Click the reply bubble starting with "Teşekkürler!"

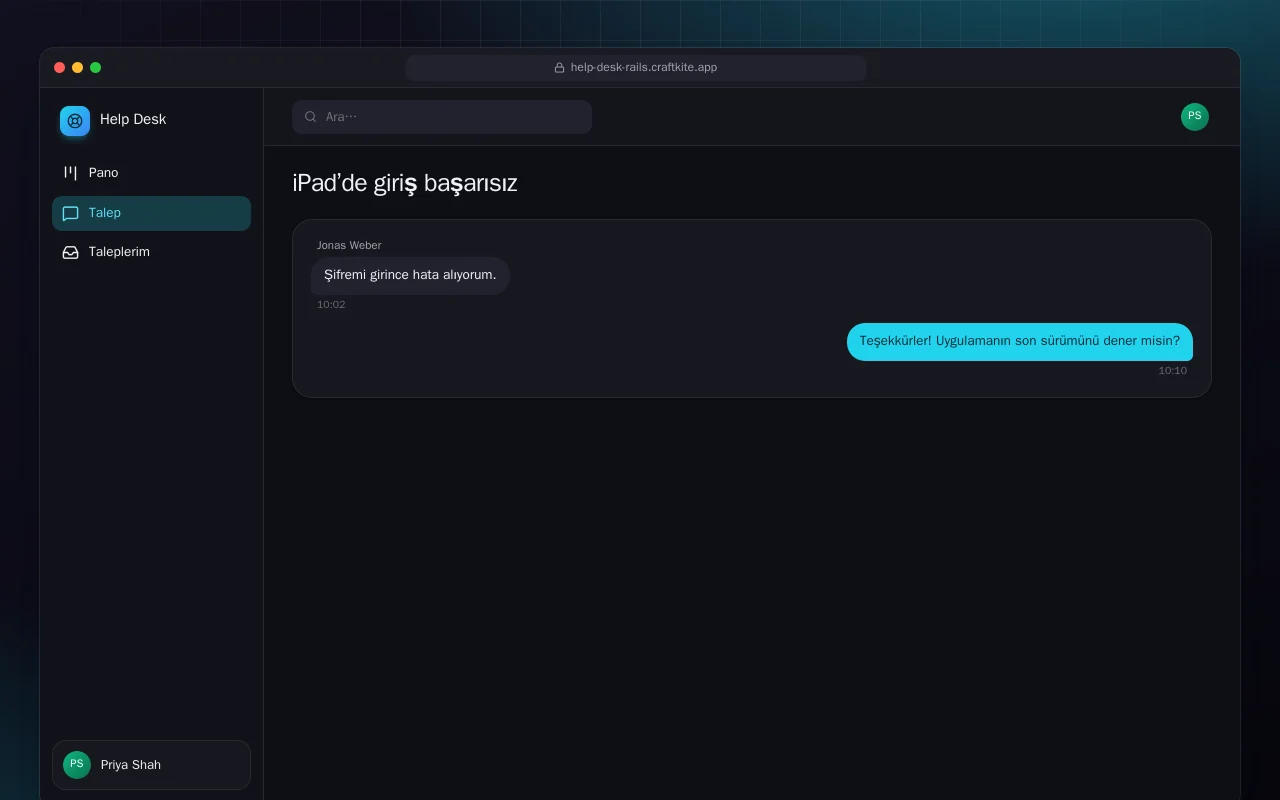[1020, 341]
